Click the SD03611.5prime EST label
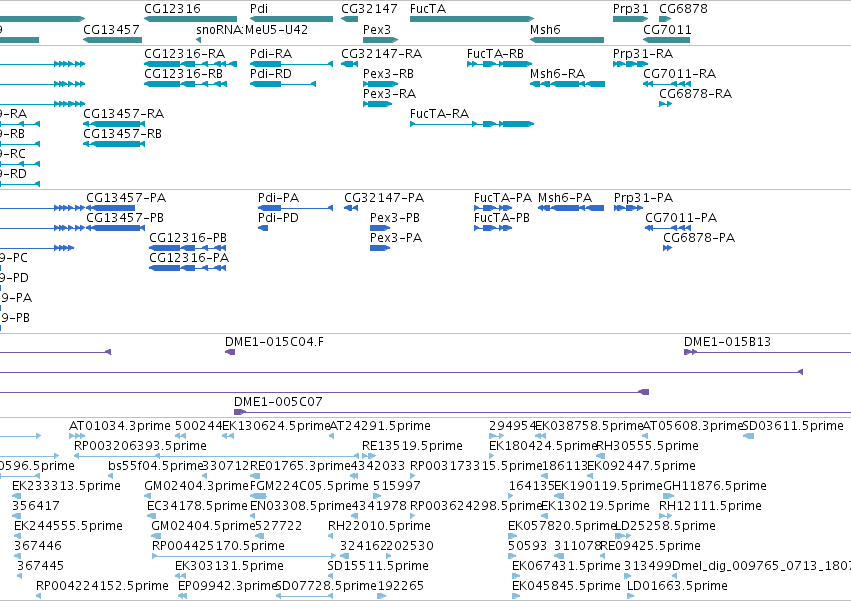Screen dimensions: 851x601 793,426
